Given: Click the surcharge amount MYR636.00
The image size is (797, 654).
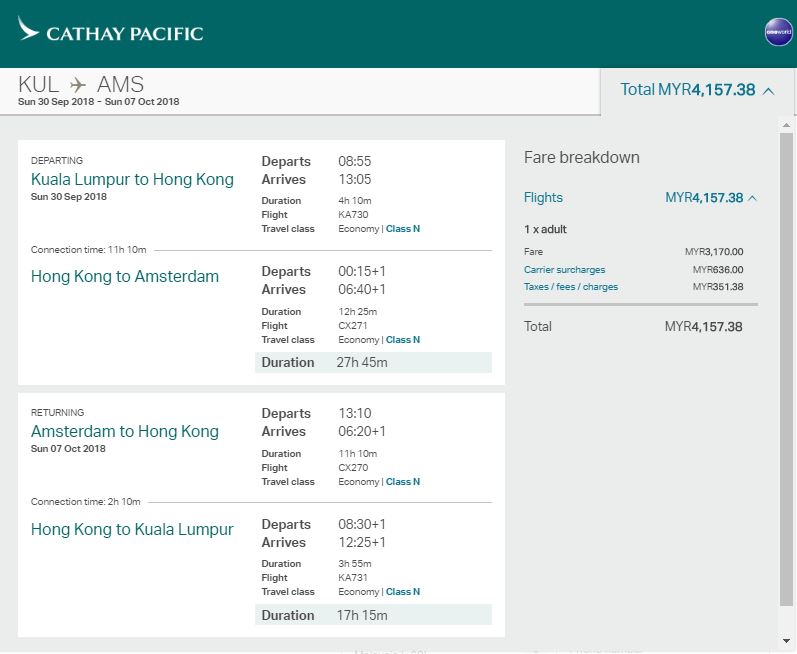Looking at the screenshot, I should click(x=718, y=269).
